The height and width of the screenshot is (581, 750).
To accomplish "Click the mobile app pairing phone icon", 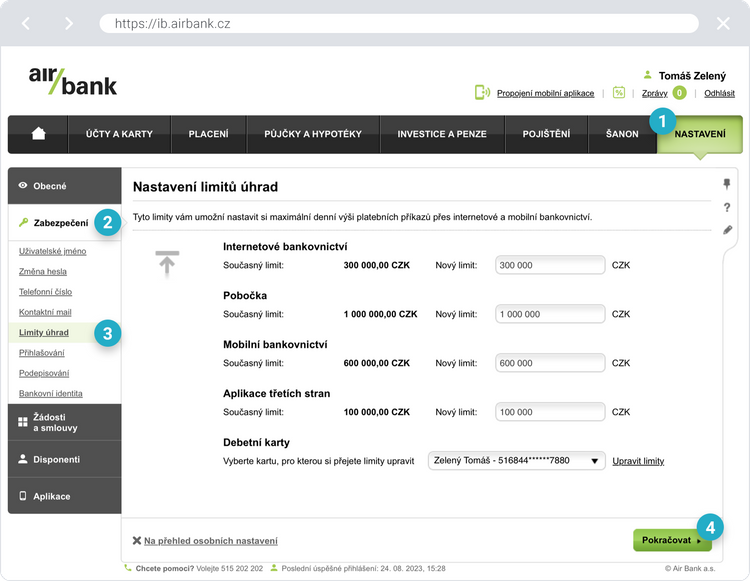I will [482, 93].
